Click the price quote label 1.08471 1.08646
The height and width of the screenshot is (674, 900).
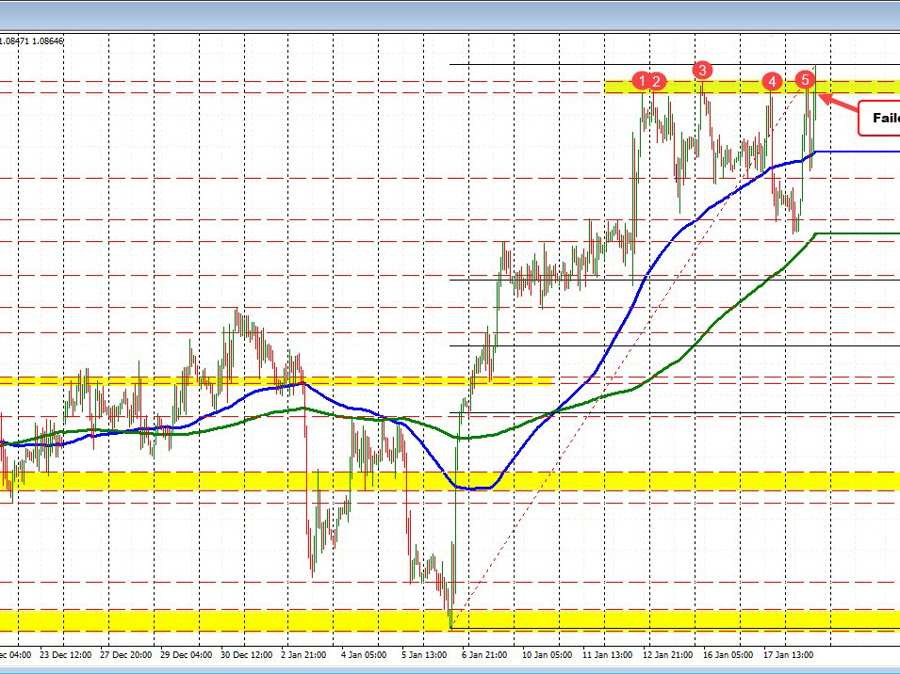click(x=33, y=41)
